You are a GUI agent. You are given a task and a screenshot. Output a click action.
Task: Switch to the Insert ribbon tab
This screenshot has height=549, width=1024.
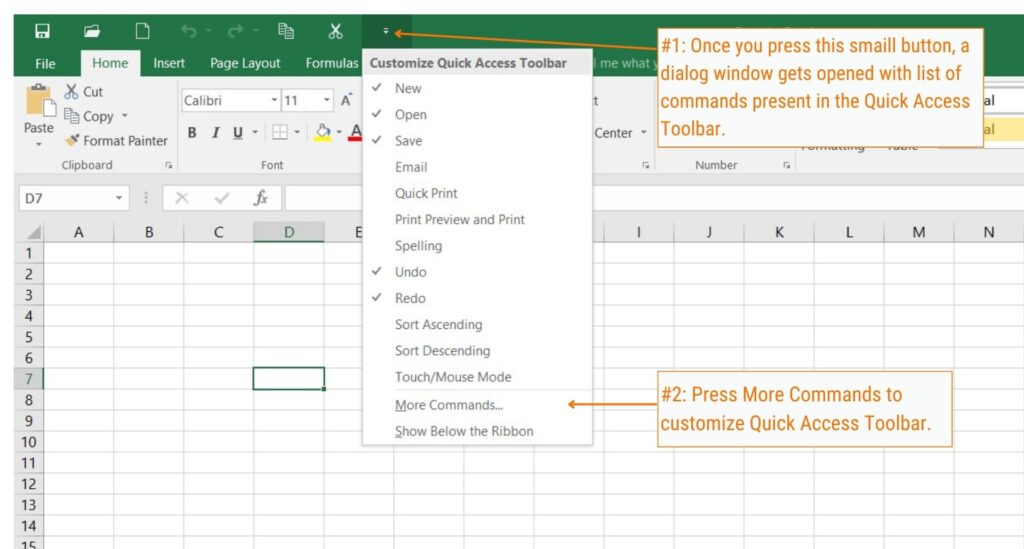tap(169, 63)
